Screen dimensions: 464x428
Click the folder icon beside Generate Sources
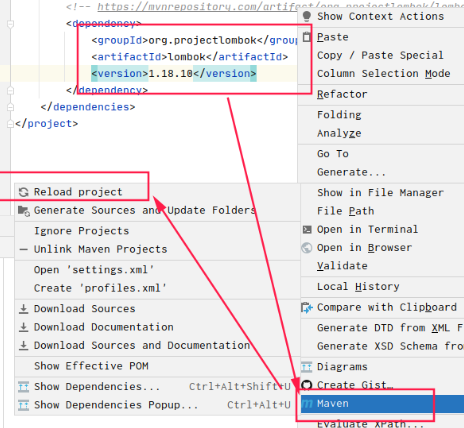[x=24, y=210]
